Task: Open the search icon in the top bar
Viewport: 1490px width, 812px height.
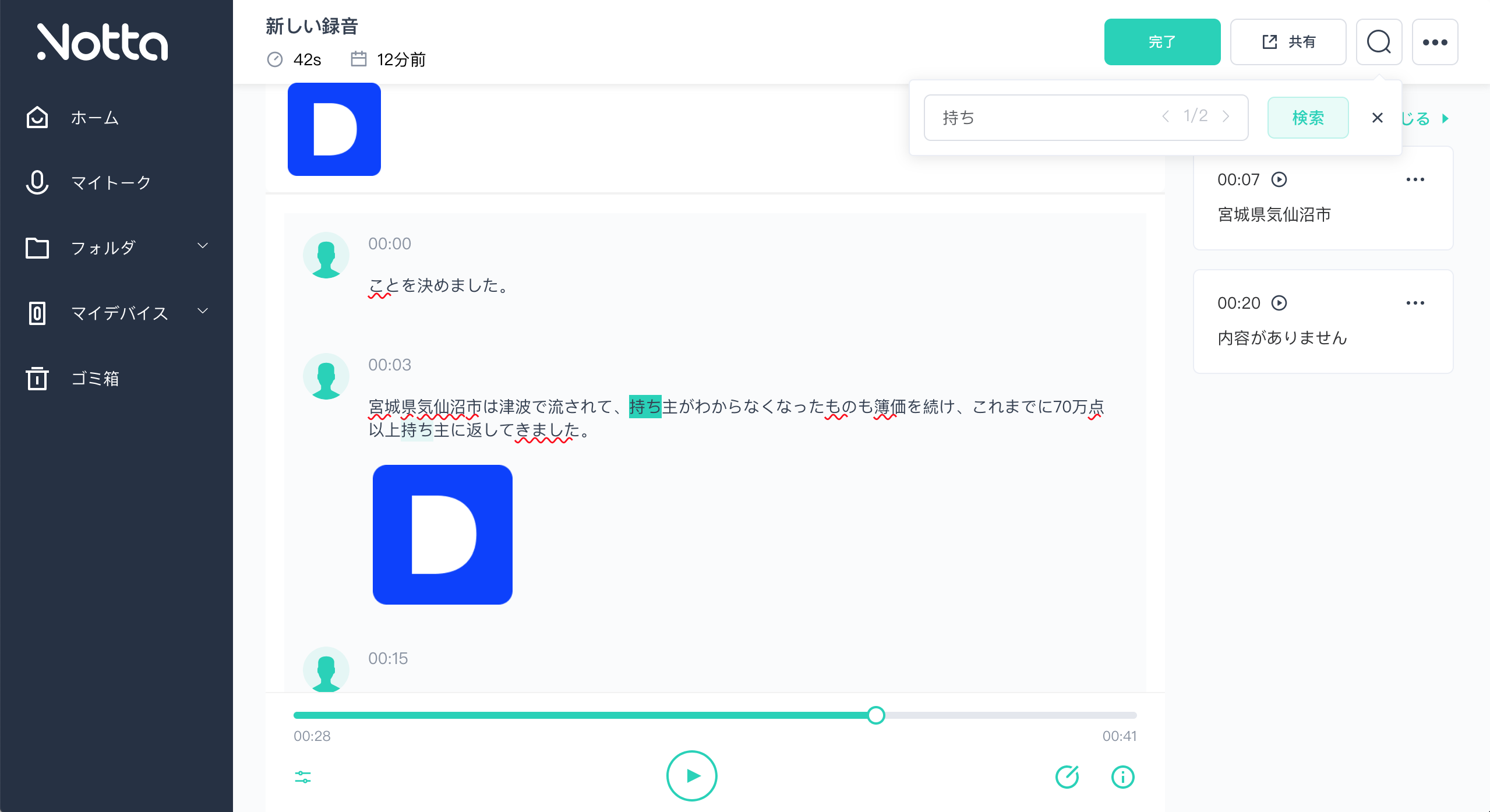Action: coord(1378,41)
